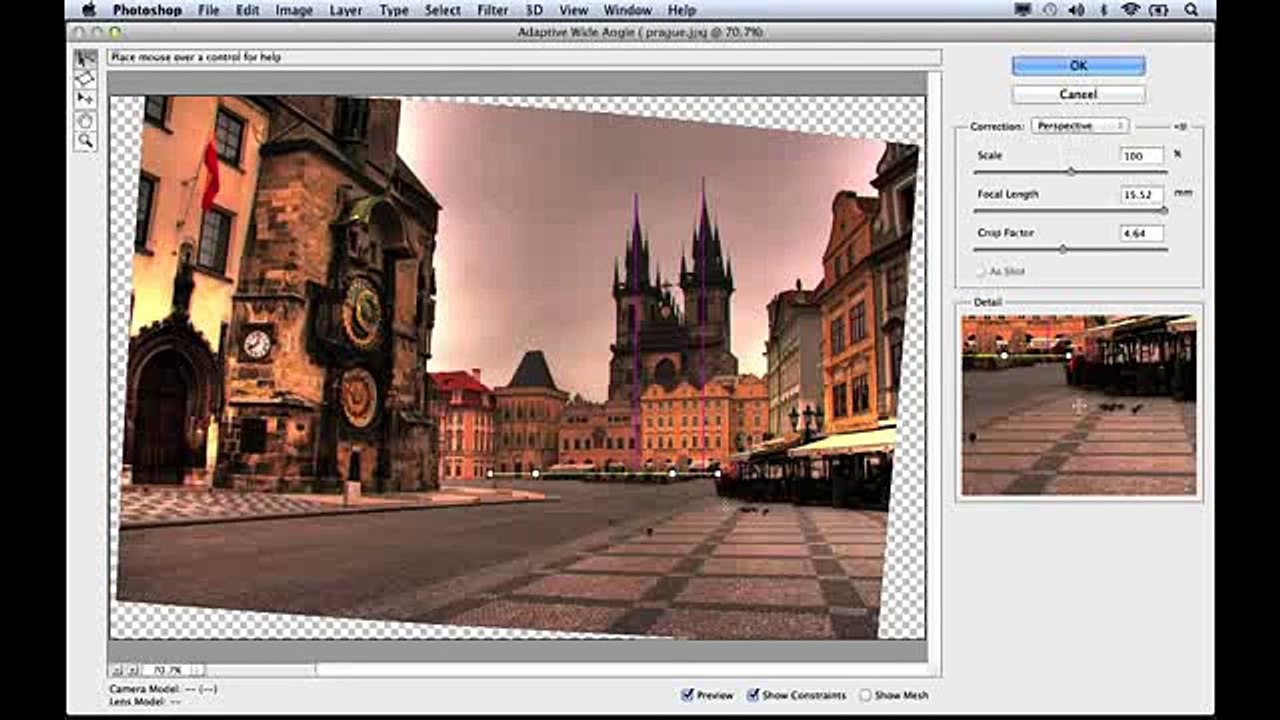The width and height of the screenshot is (1280, 720).
Task: Click the Cancel button
Action: pyautogui.click(x=1078, y=94)
